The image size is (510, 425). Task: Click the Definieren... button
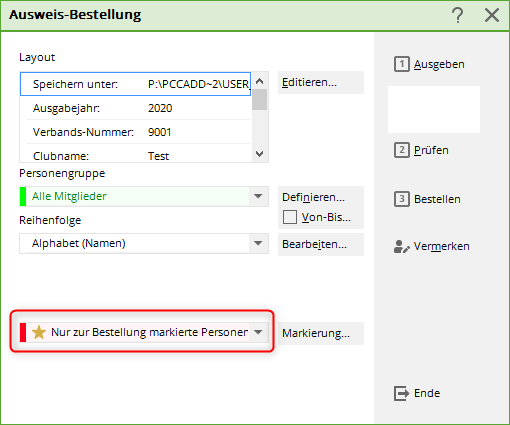click(321, 197)
